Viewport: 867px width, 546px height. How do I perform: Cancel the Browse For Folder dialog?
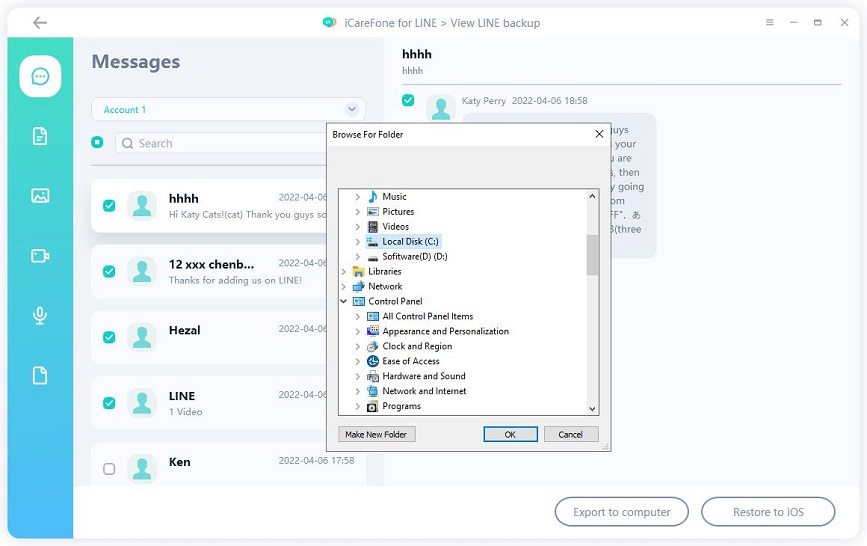point(571,434)
